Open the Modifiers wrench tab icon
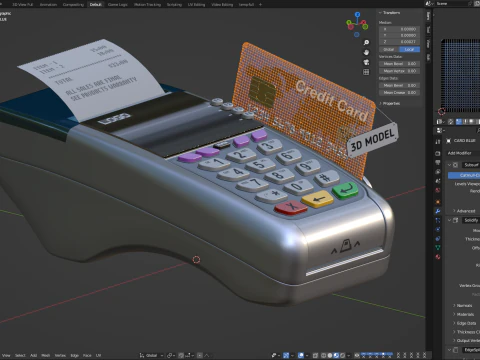The height and width of the screenshot is (360, 480). click(438, 211)
